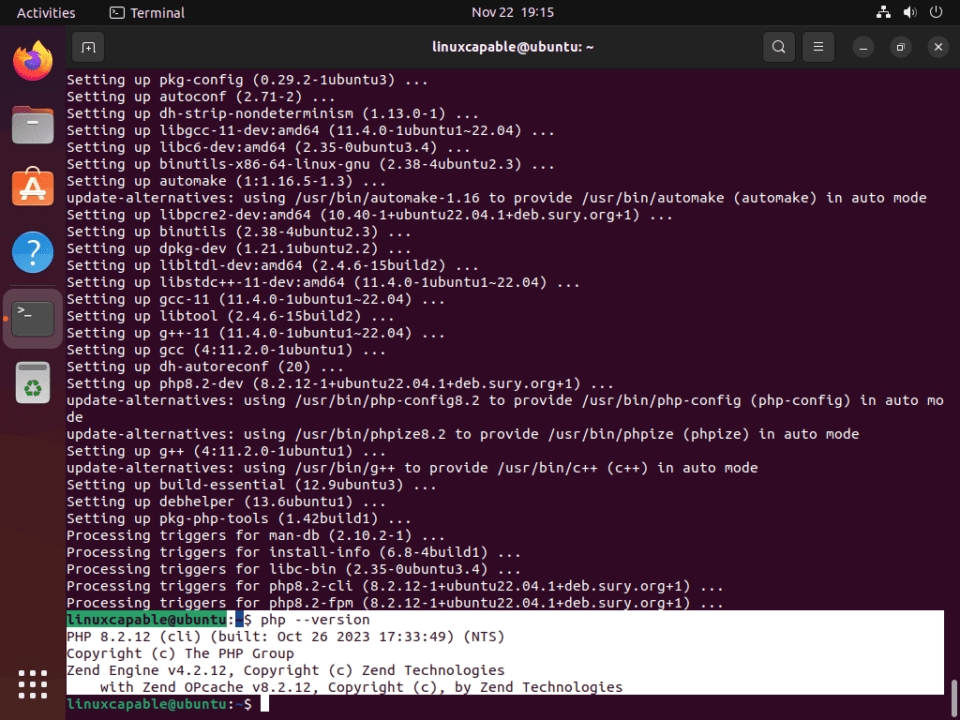Select Terminal in the top menu bar
960x720 pixels.
point(146,13)
